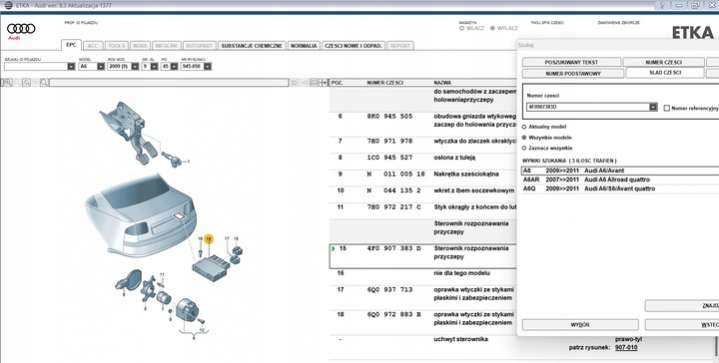Tick the Numer referencyjny checkbox
This screenshot has height=363, width=719.
click(667, 108)
